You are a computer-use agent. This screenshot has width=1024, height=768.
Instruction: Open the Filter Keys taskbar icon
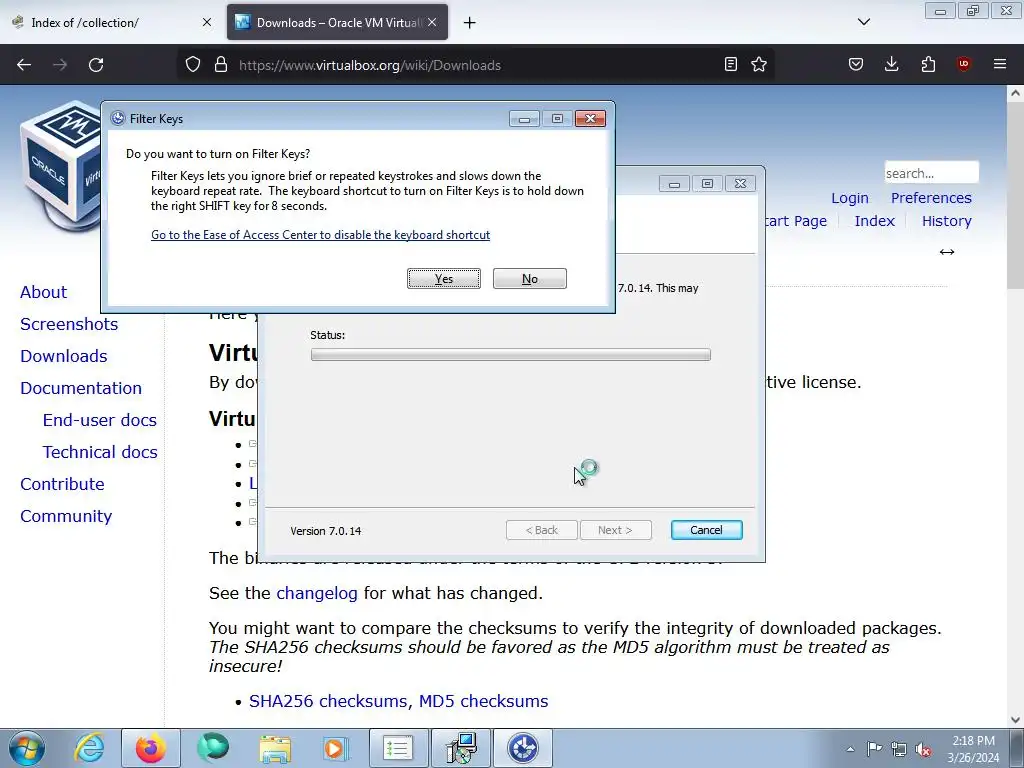click(523, 748)
